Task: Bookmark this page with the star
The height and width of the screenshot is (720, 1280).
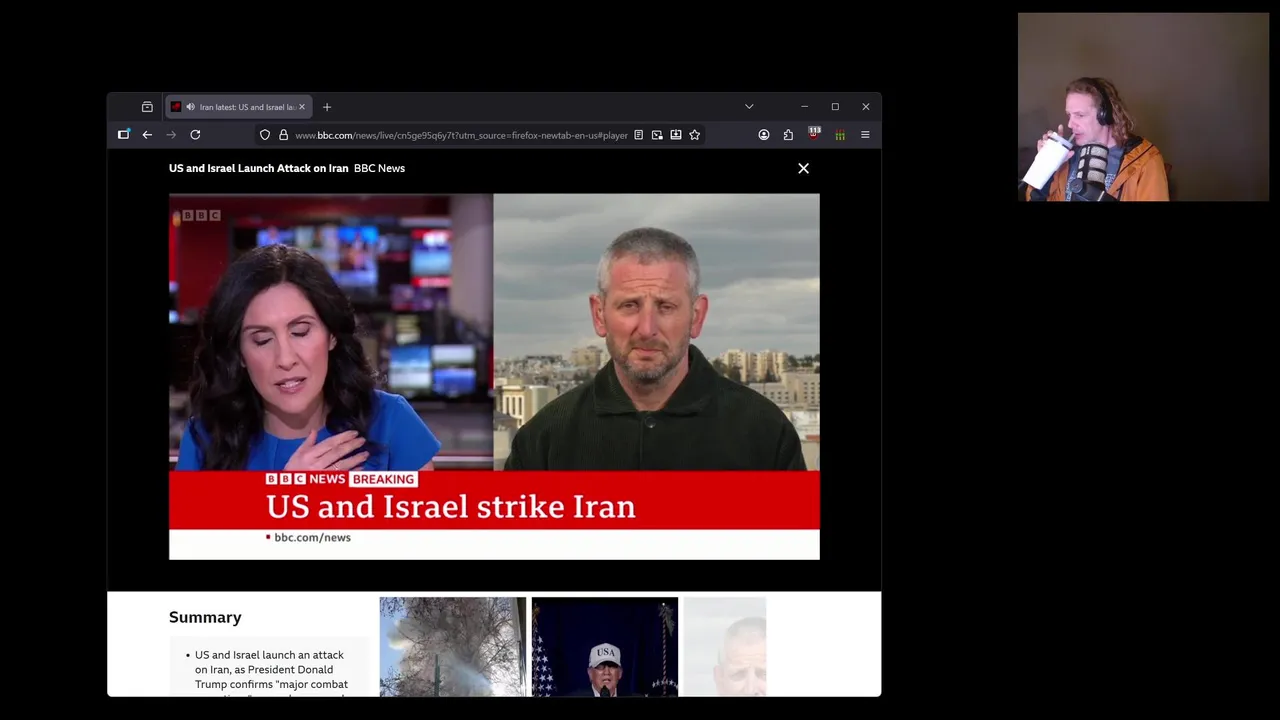Action: tap(695, 135)
